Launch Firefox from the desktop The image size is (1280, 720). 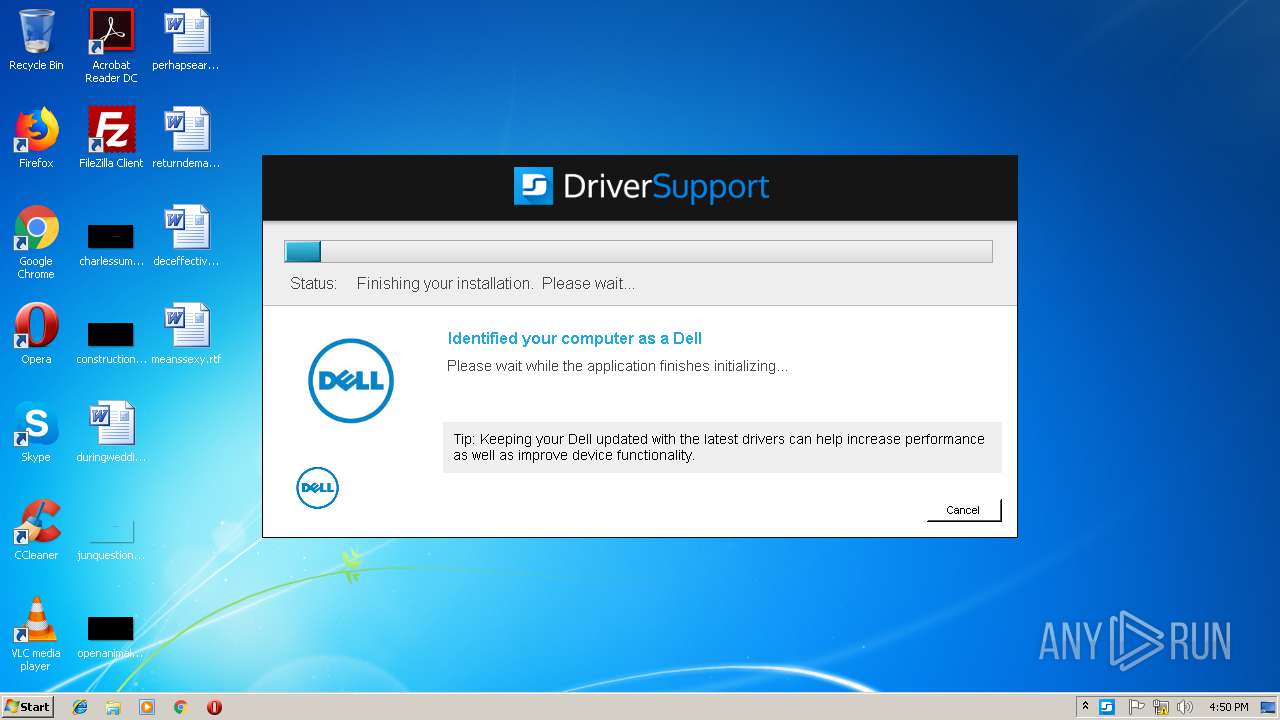click(36, 138)
